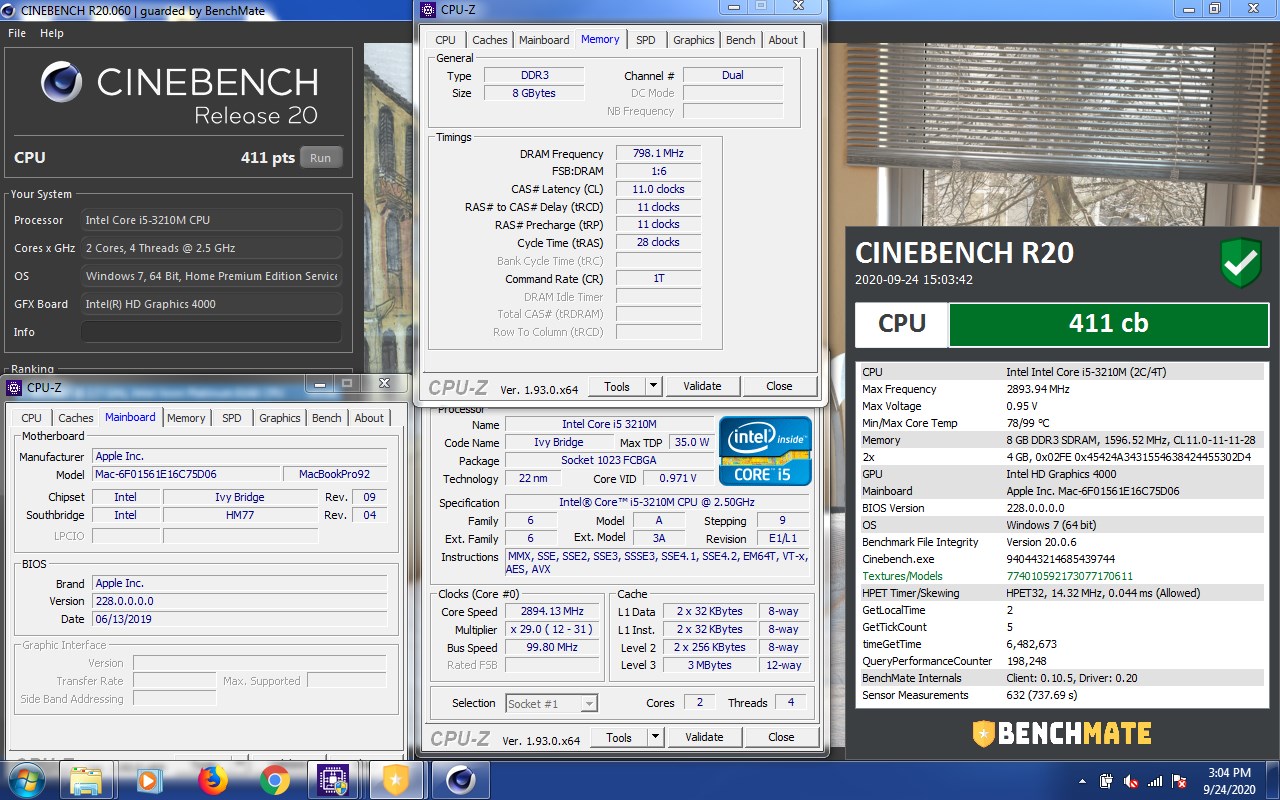Open Bench tab in Mainboard CPU-Z window
Image resolution: width=1280 pixels, height=800 pixels.
pos(327,418)
